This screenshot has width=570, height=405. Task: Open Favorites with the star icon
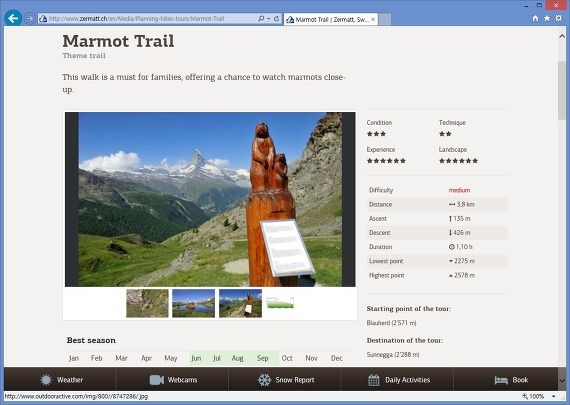(547, 18)
